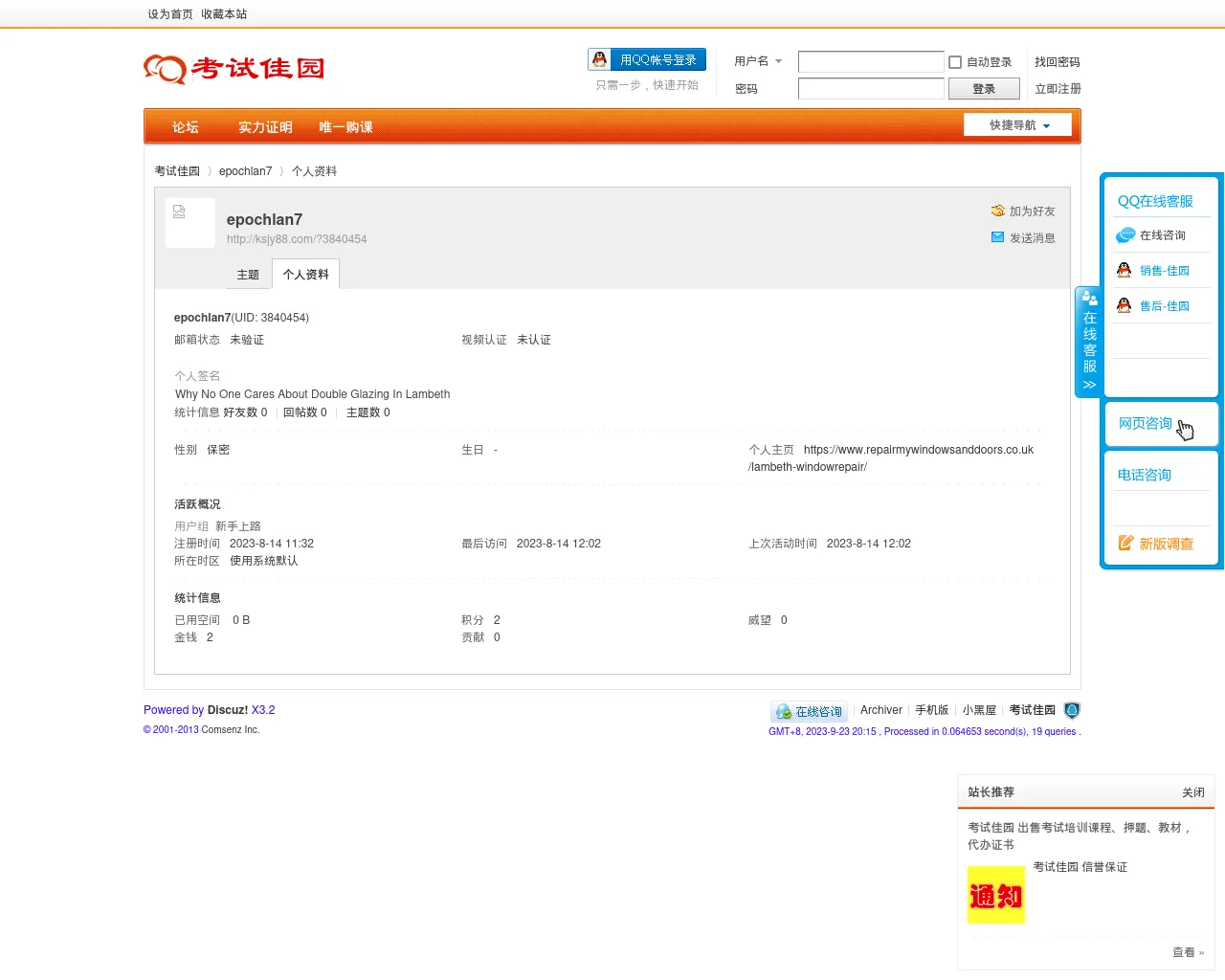Click the Comsenz Inc. footer link
Screen dimensions: 1225x980
(x=231, y=730)
